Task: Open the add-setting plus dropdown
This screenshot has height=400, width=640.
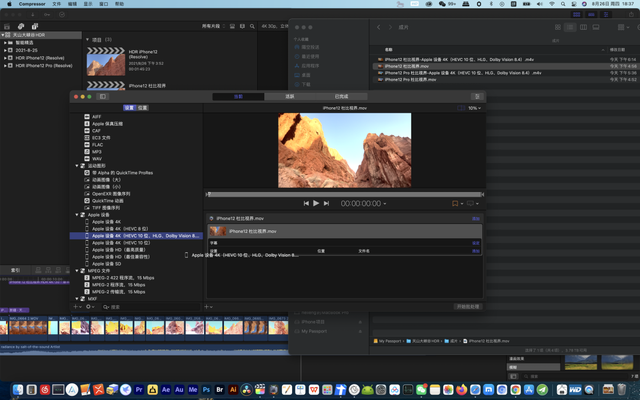Action: [77, 307]
